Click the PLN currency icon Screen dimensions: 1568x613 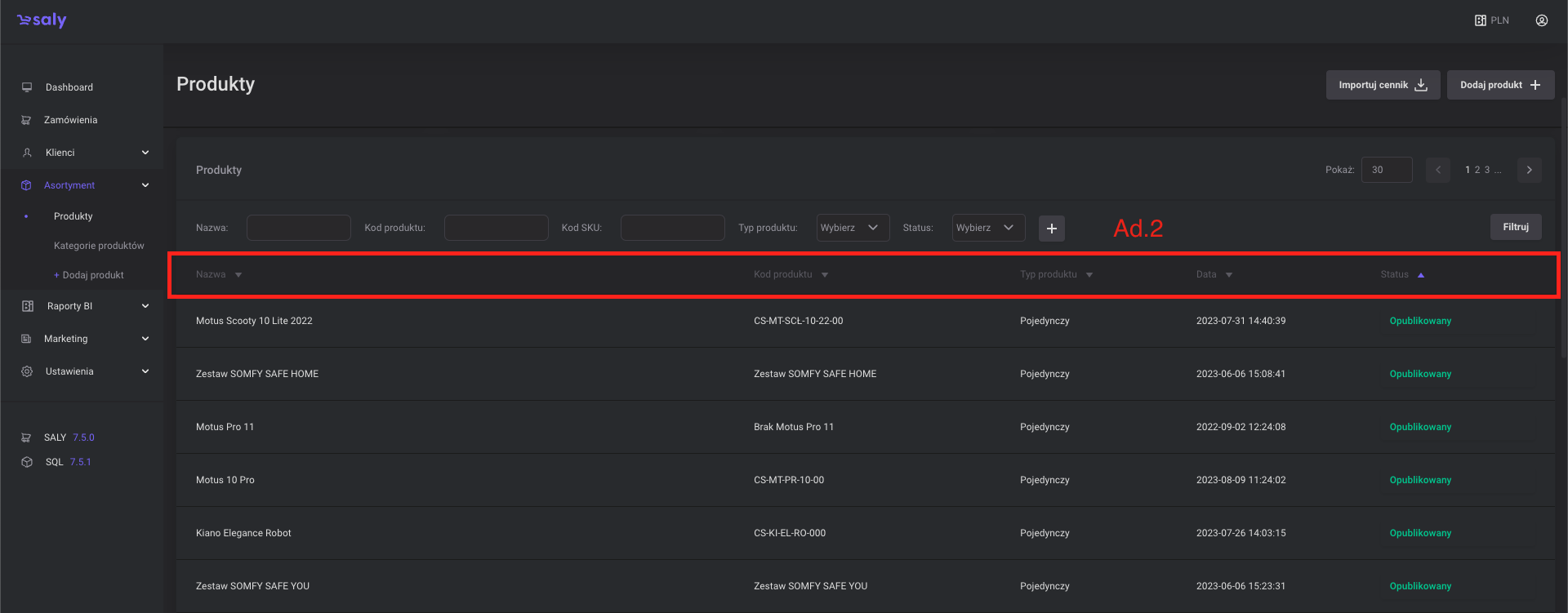point(1480,20)
